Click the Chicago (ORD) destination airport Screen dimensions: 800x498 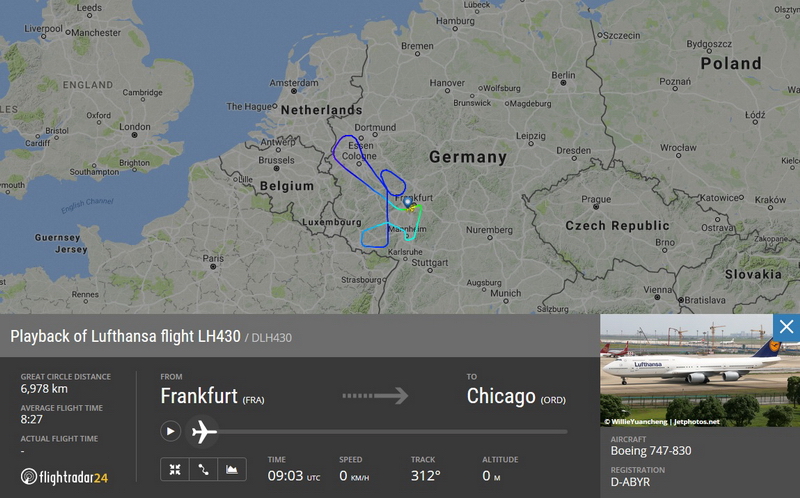516,396
